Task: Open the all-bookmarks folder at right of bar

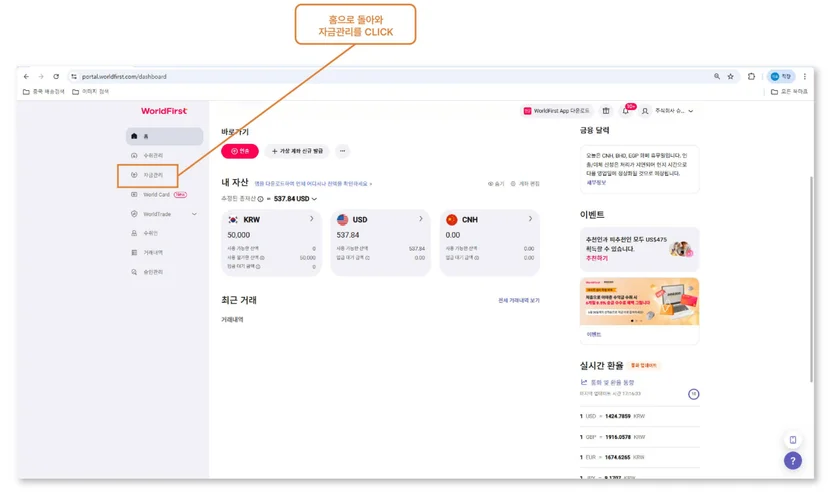Action: tap(789, 92)
